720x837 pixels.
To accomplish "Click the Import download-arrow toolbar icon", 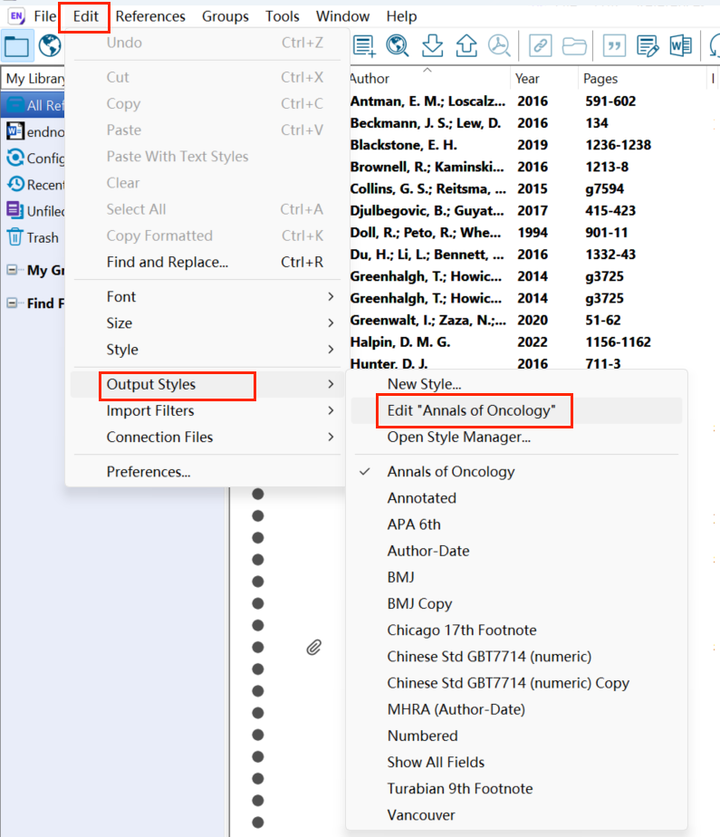I will [432, 45].
